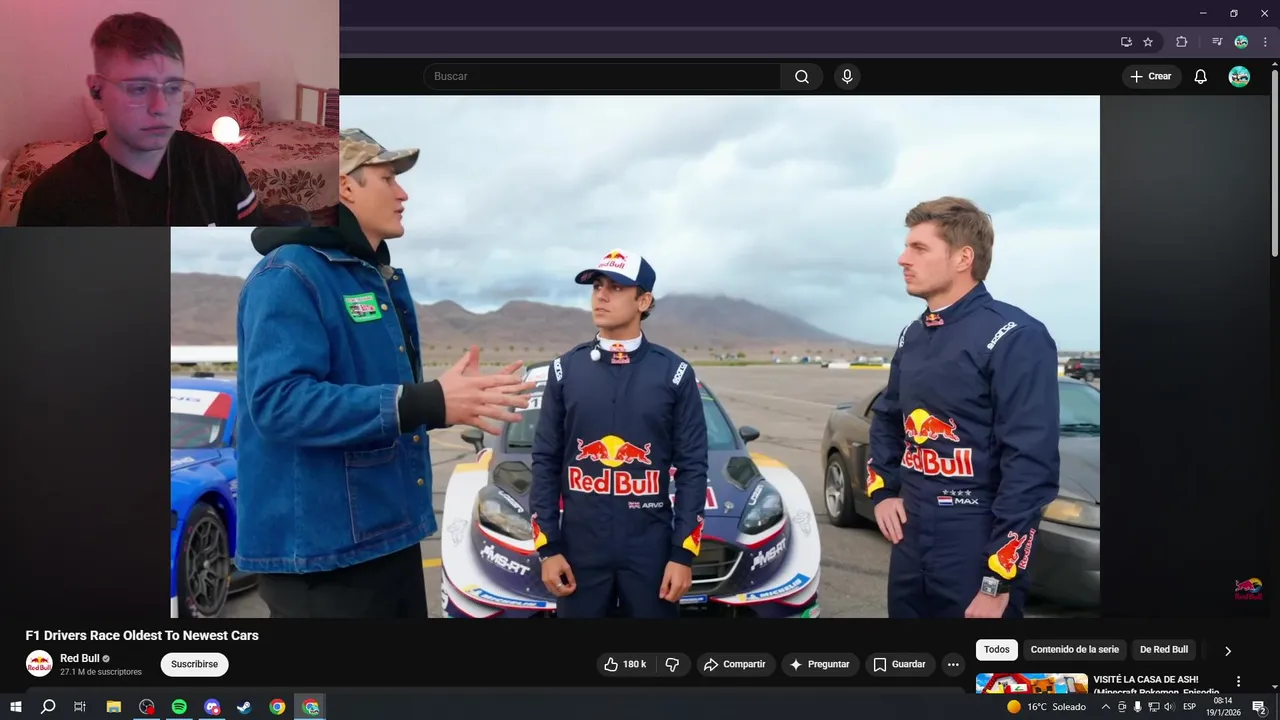
Task: Open OBS Studio from the taskbar
Action: [x=147, y=707]
